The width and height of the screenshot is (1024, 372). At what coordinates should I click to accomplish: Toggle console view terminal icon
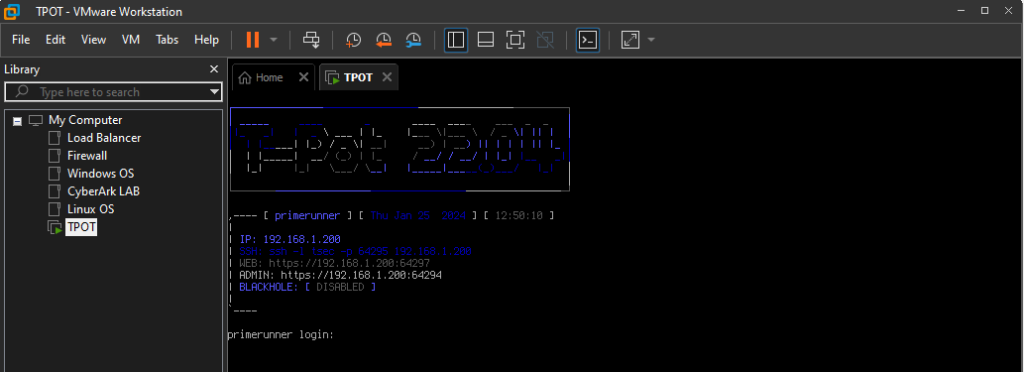(x=588, y=40)
